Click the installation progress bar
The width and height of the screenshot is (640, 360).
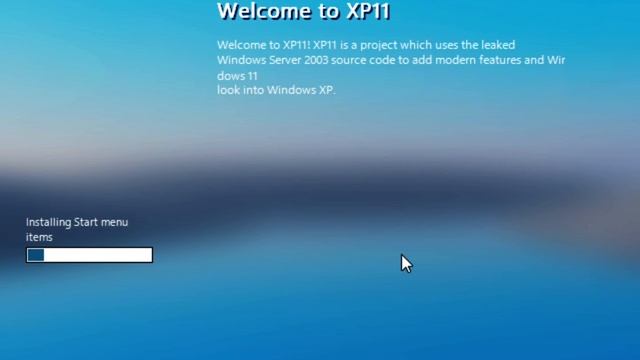(89, 255)
